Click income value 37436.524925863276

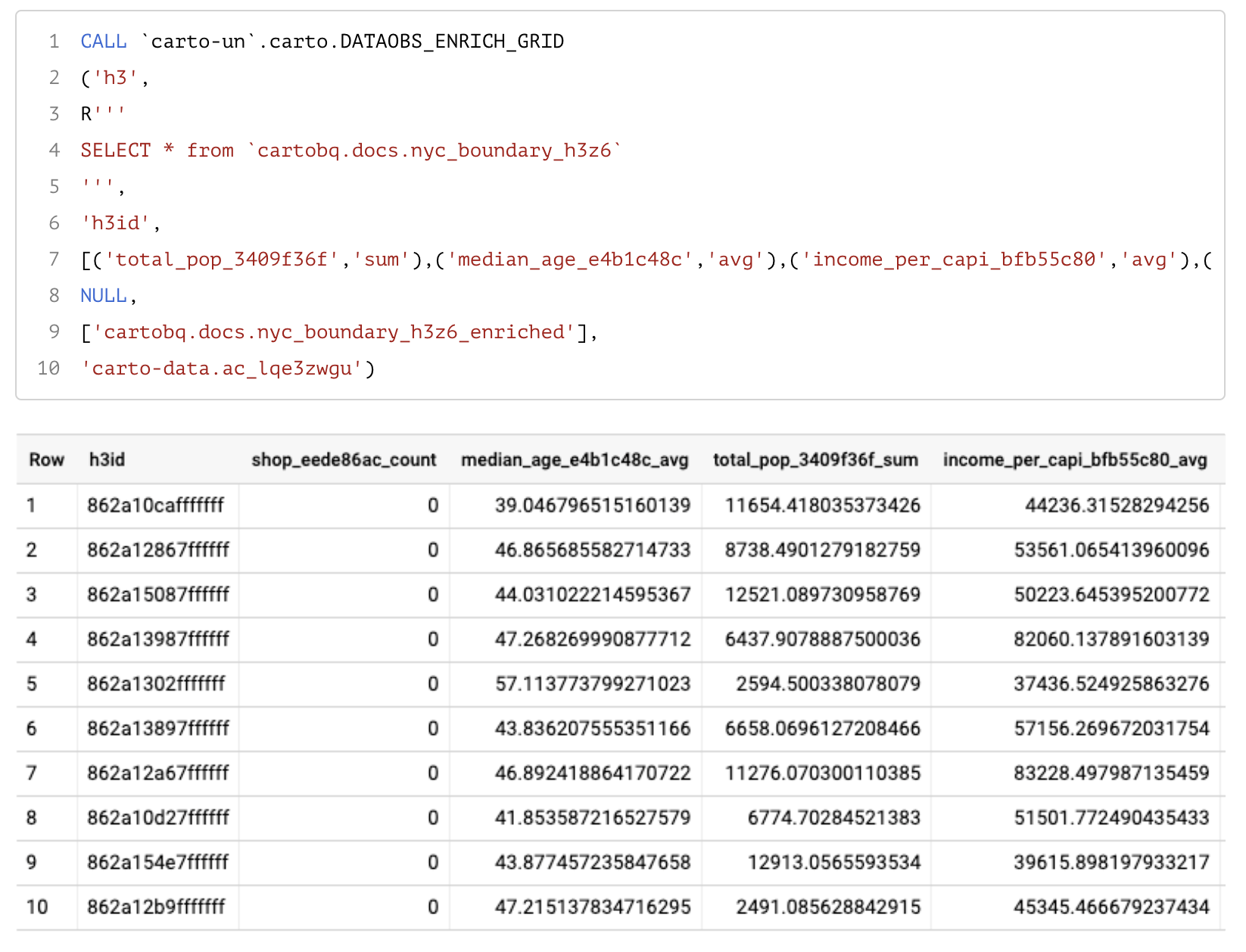[x=1112, y=683]
